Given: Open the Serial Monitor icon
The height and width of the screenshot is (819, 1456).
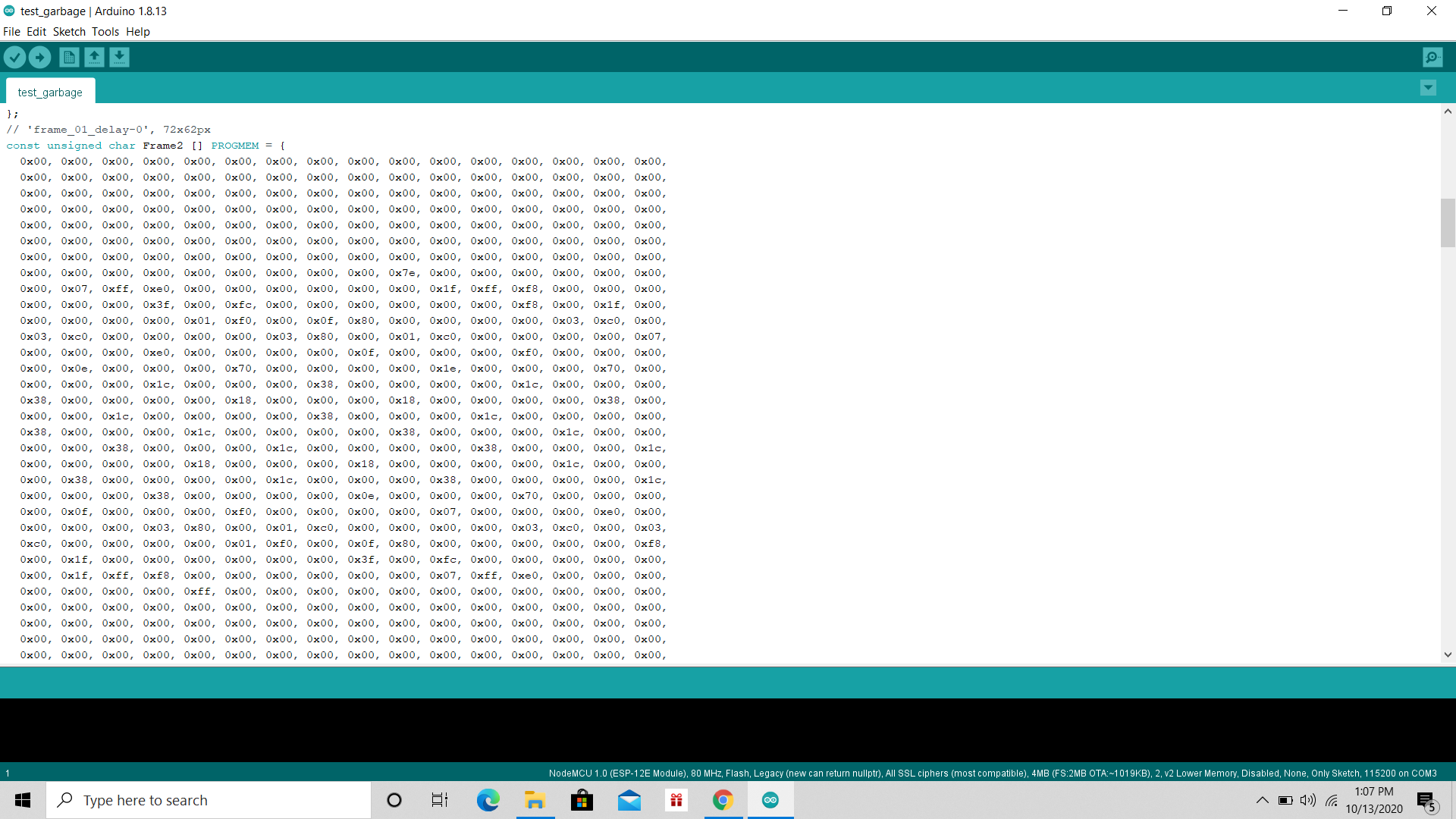Looking at the screenshot, I should [1432, 57].
